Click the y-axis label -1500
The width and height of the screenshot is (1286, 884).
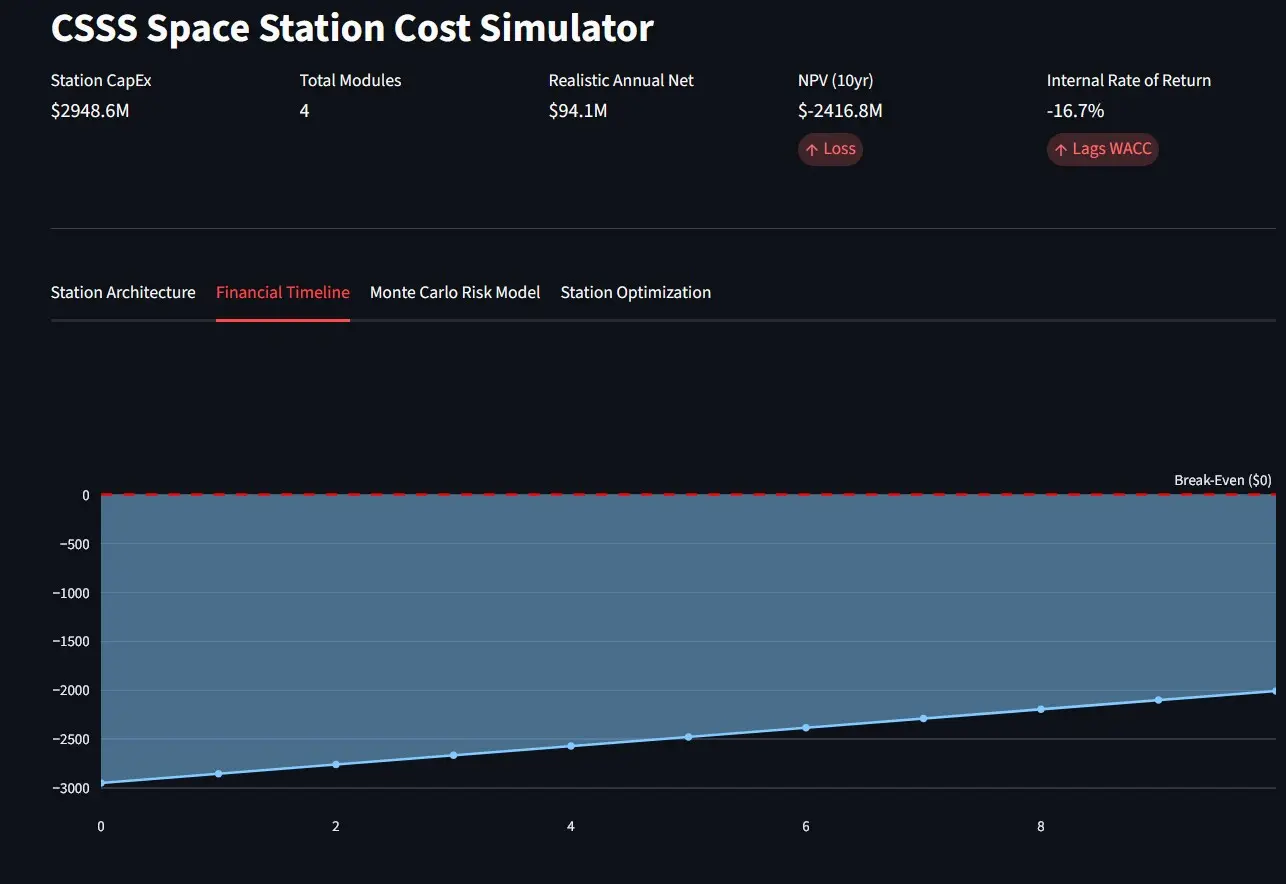[70, 641]
